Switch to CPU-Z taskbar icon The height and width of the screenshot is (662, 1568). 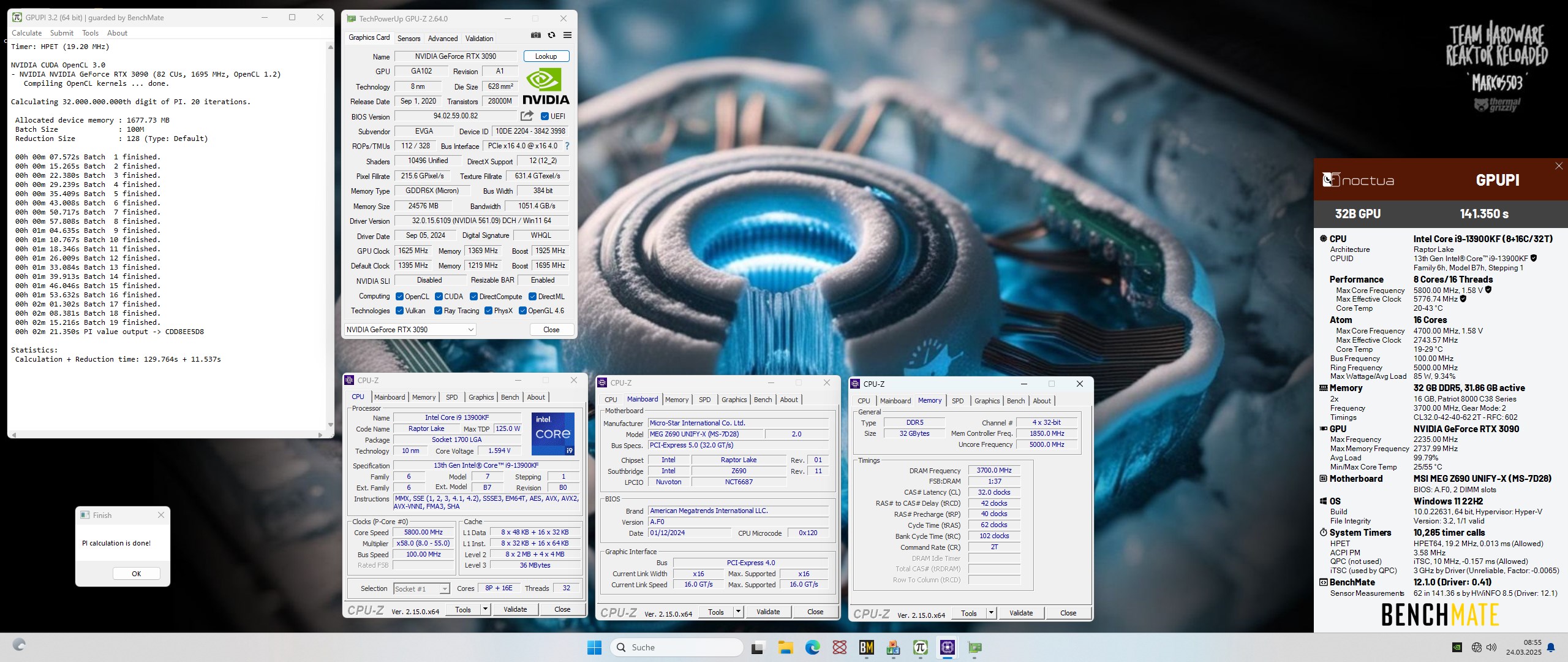click(x=948, y=647)
